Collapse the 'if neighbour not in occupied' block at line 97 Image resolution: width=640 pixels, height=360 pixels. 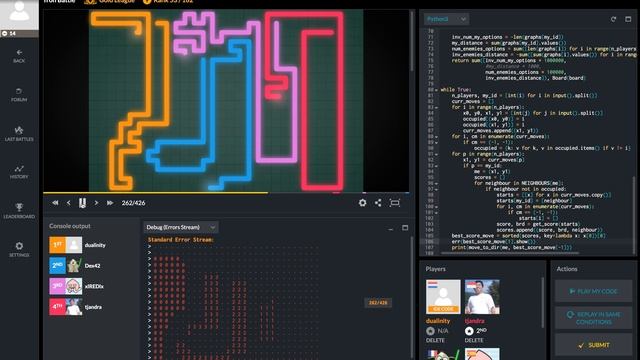(436, 189)
